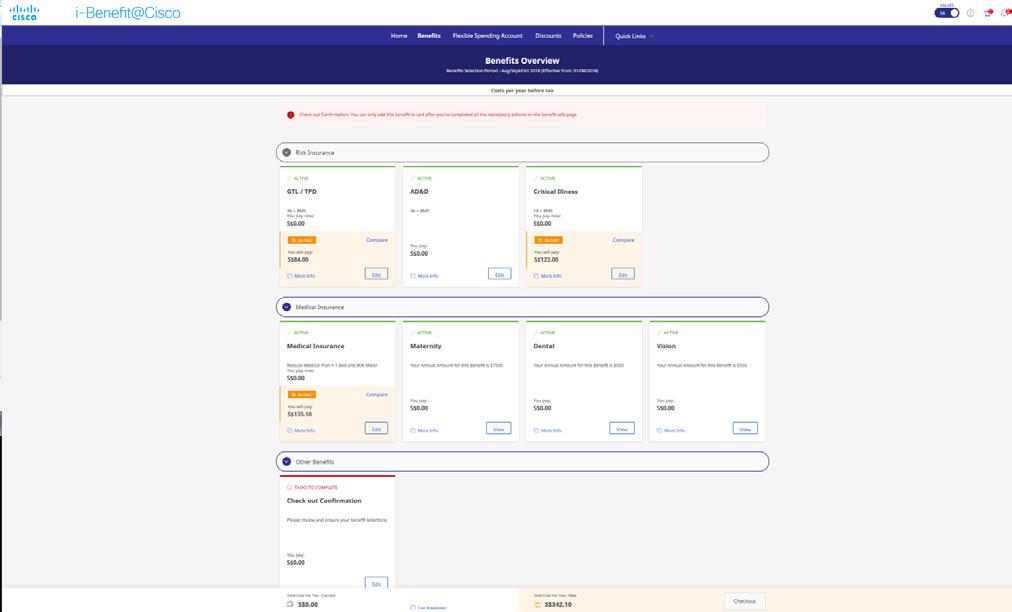1012x612 pixels.
Task: Go to the Flexible Spending Account menu
Action: click(x=487, y=36)
